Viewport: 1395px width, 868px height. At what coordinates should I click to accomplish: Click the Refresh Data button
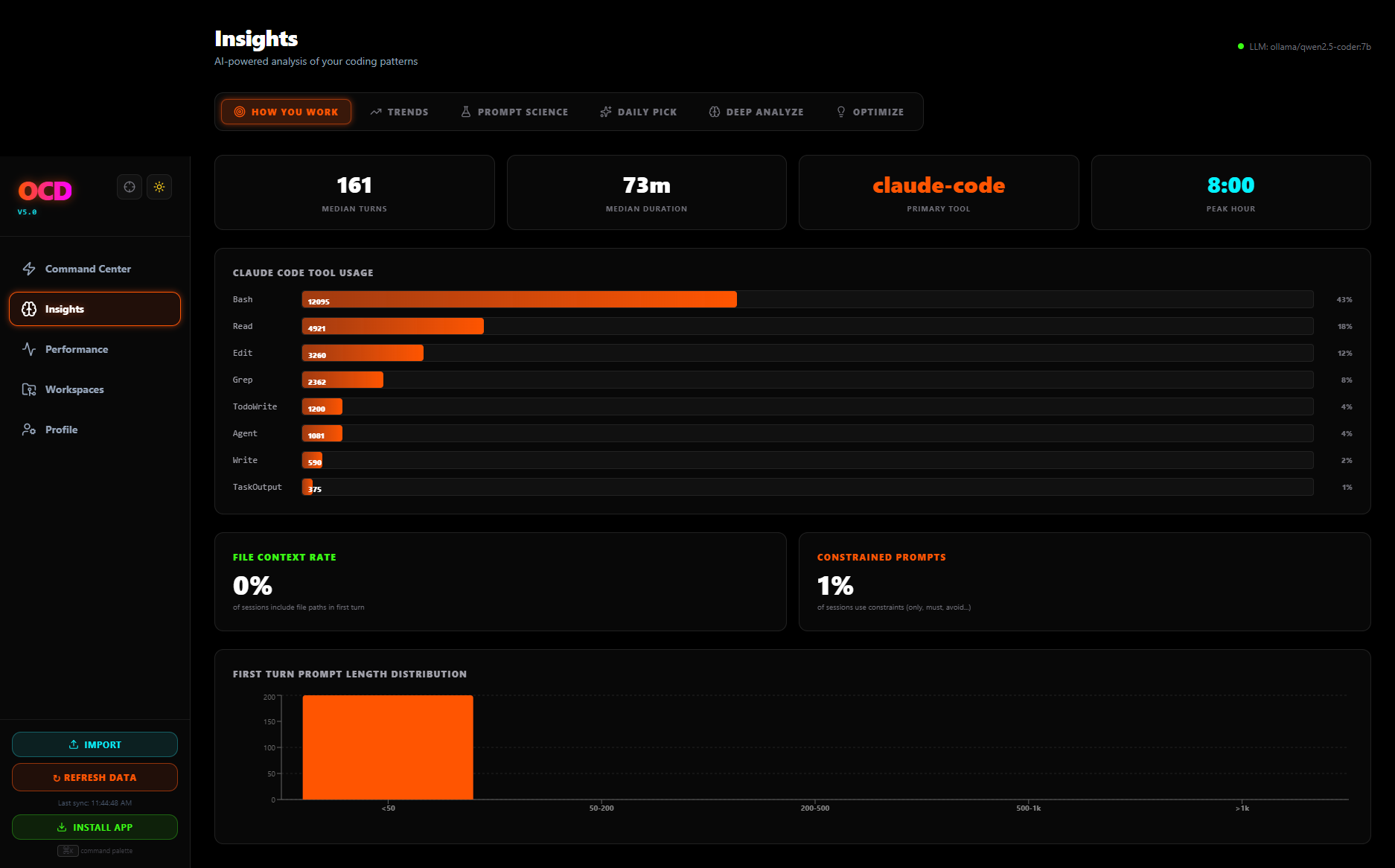coord(95,777)
